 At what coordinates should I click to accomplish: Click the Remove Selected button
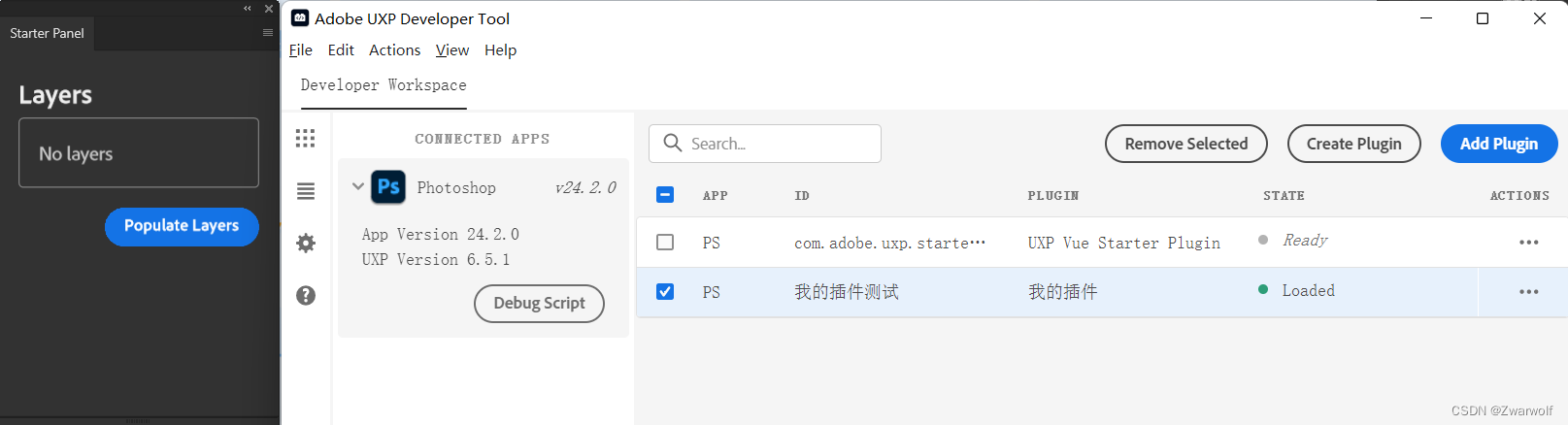1186,144
